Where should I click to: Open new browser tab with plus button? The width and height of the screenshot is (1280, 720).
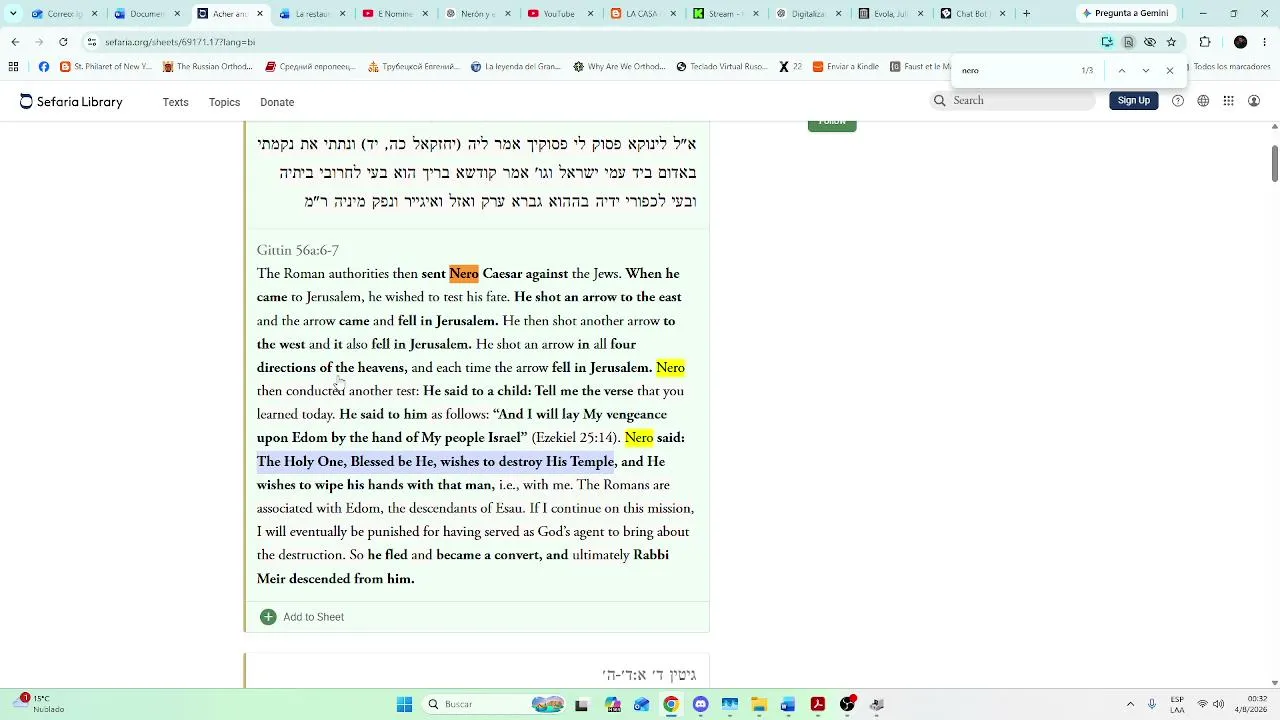click(x=1026, y=14)
